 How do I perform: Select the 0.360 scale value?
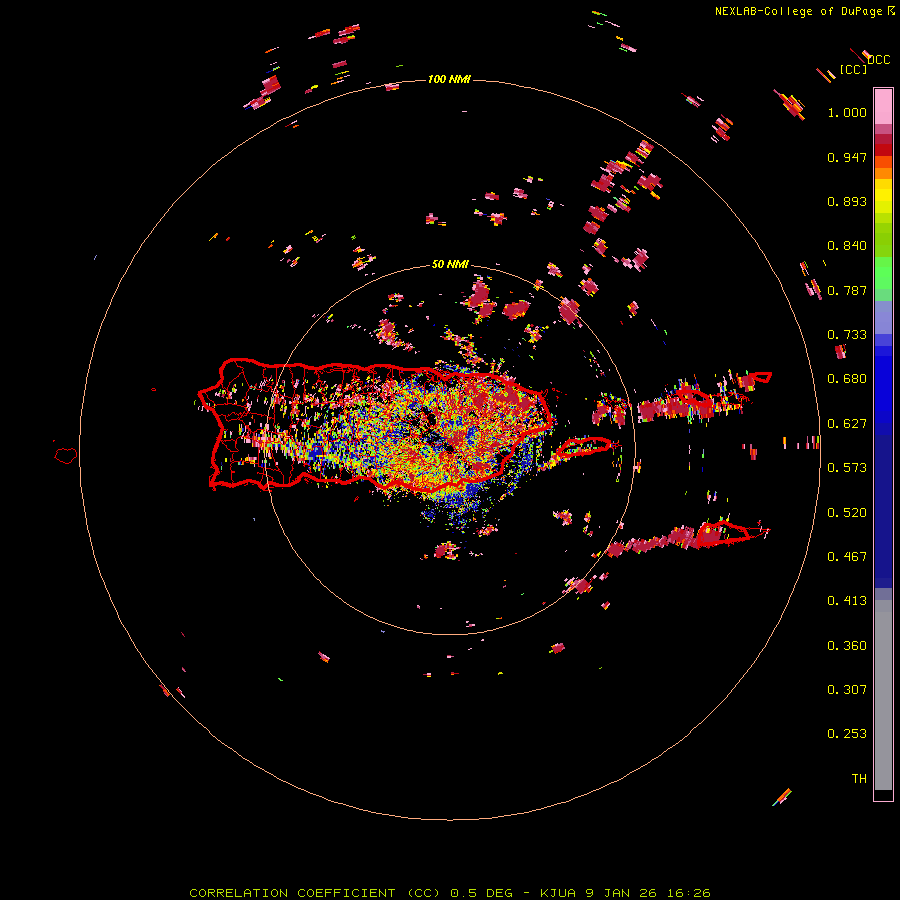[847, 646]
